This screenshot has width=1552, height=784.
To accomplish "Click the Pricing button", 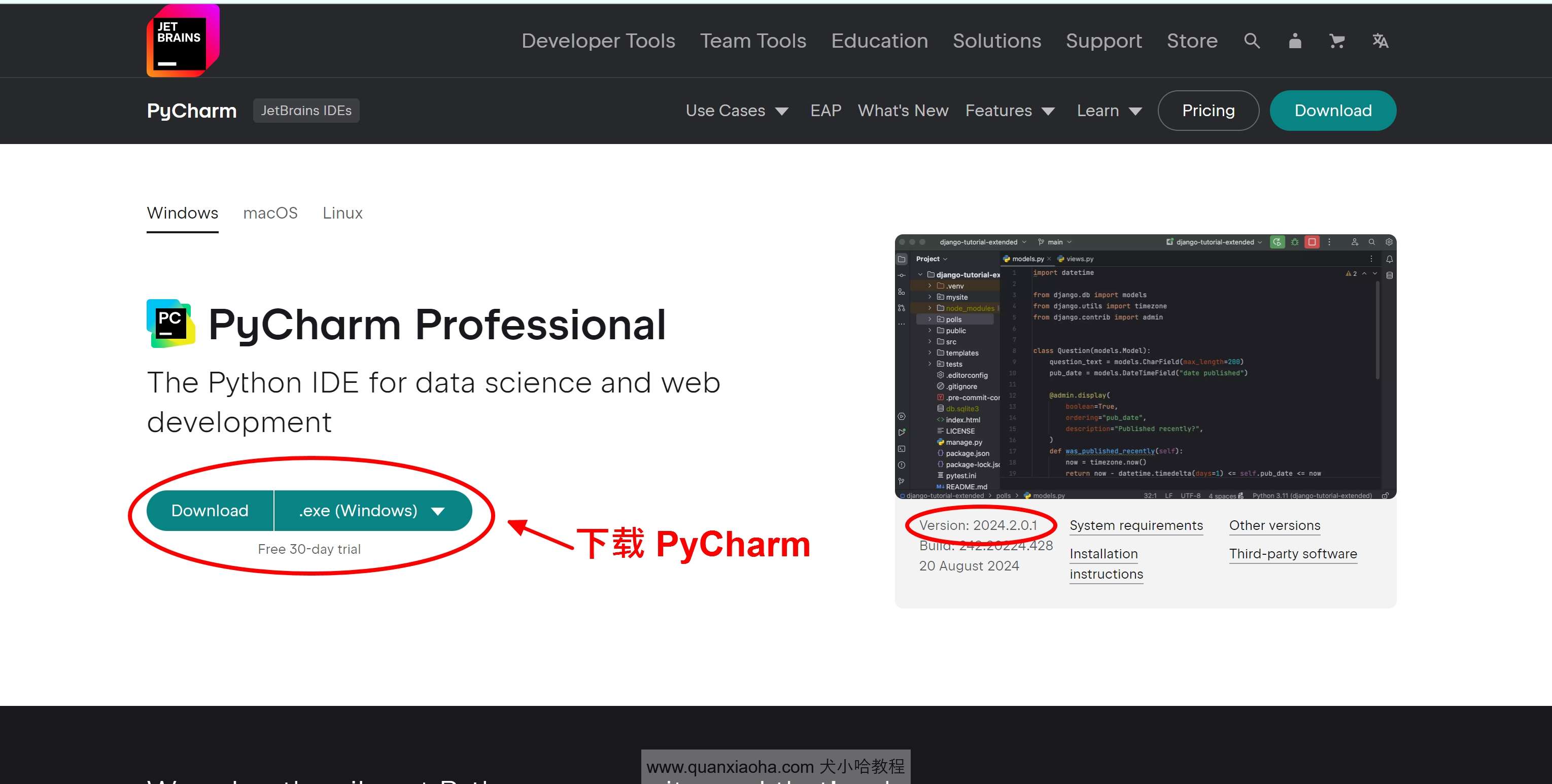I will [x=1208, y=111].
